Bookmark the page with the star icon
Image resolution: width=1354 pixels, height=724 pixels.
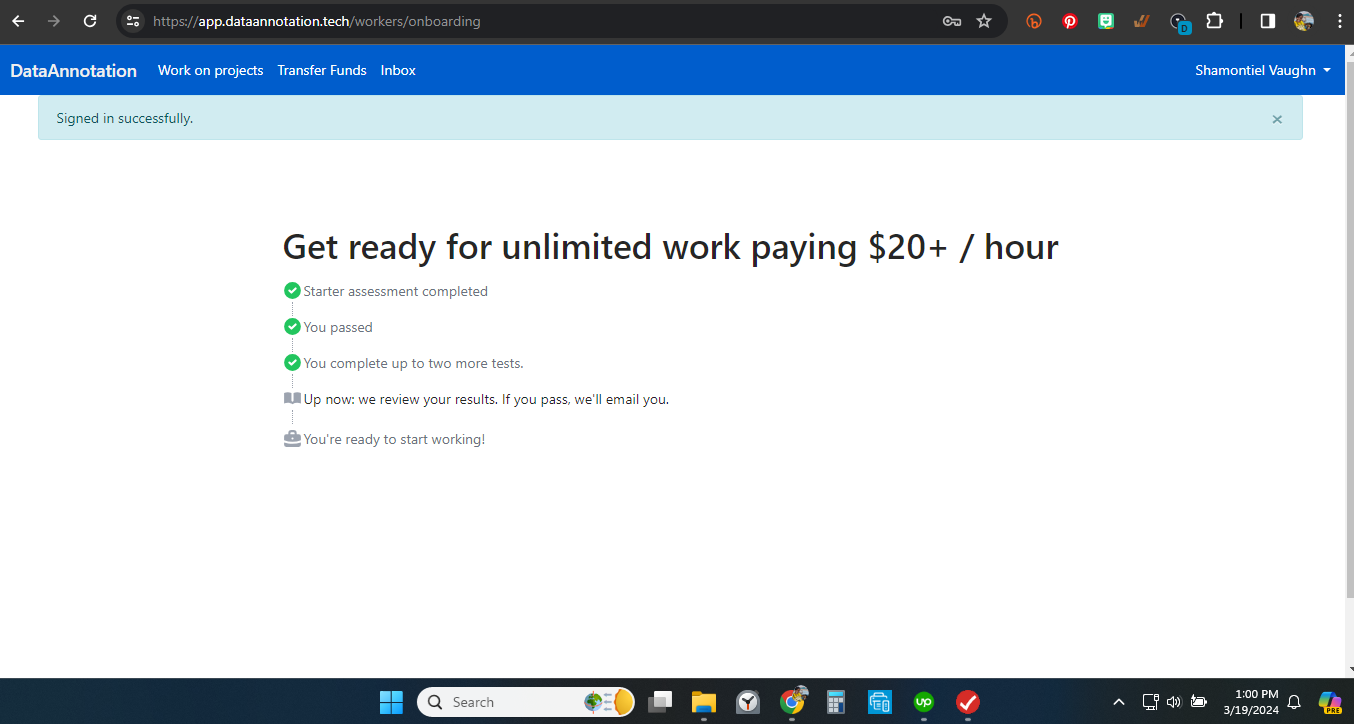(x=983, y=20)
